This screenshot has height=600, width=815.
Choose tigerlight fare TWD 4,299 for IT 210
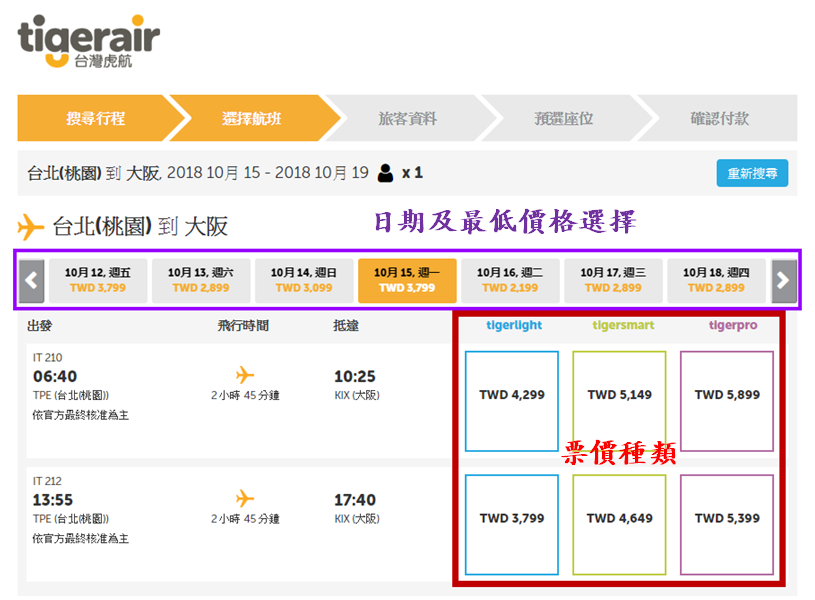click(512, 401)
